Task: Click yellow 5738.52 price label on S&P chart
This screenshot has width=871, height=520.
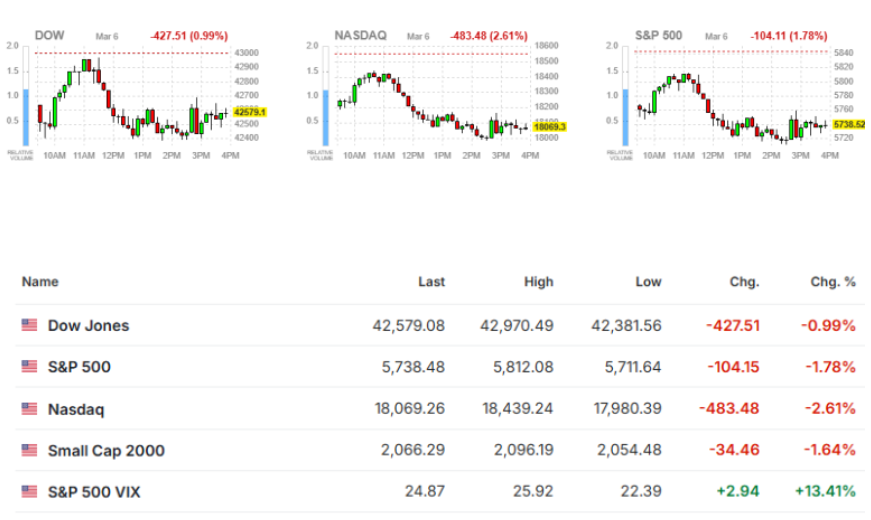Action: coord(849,124)
